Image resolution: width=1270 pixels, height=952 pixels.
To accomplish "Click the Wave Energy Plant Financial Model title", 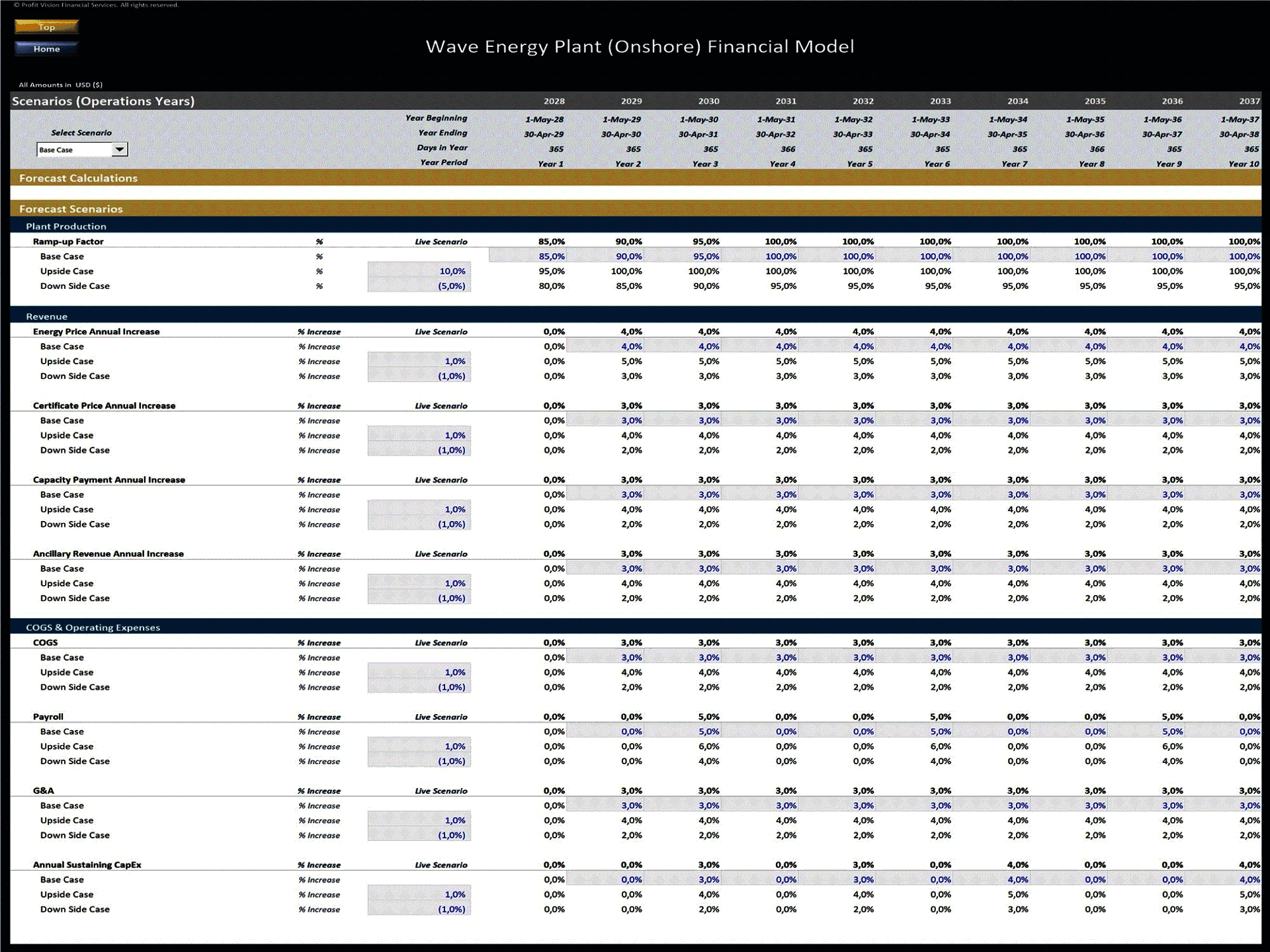I will click(640, 46).
